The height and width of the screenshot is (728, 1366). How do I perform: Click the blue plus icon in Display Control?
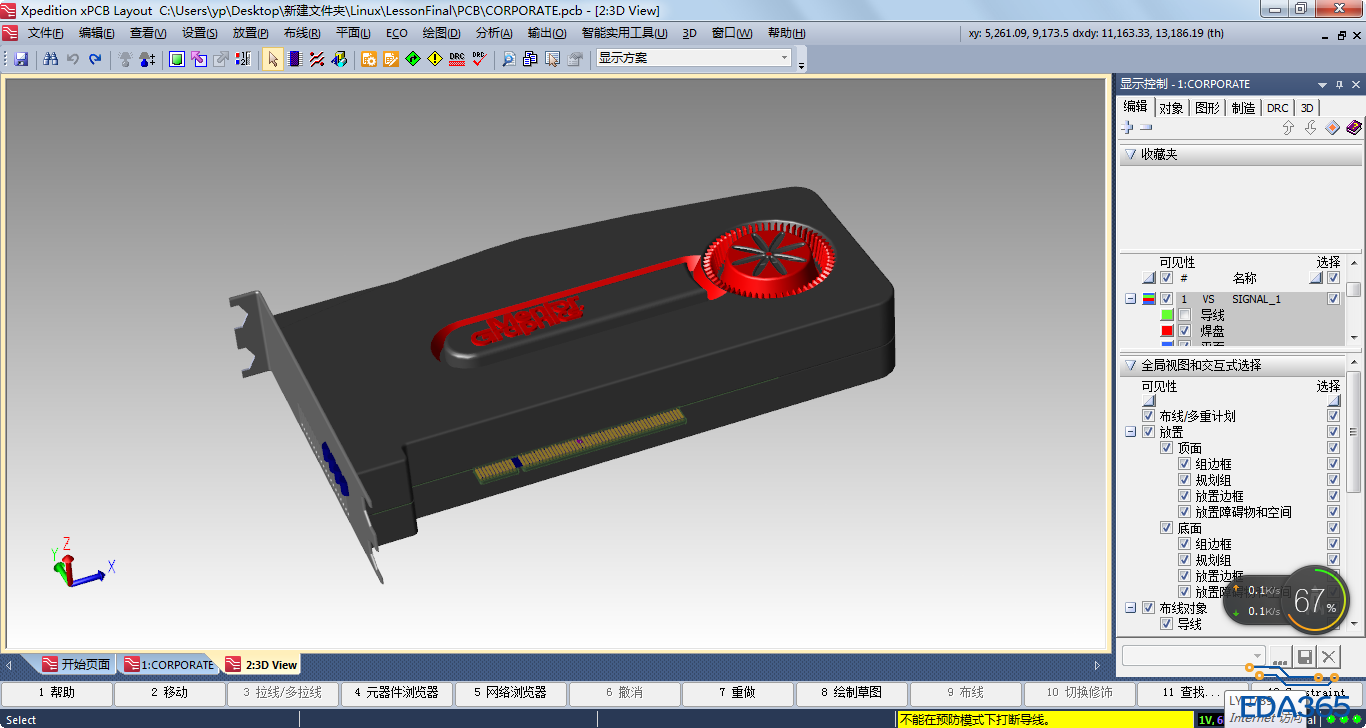coord(1127,128)
